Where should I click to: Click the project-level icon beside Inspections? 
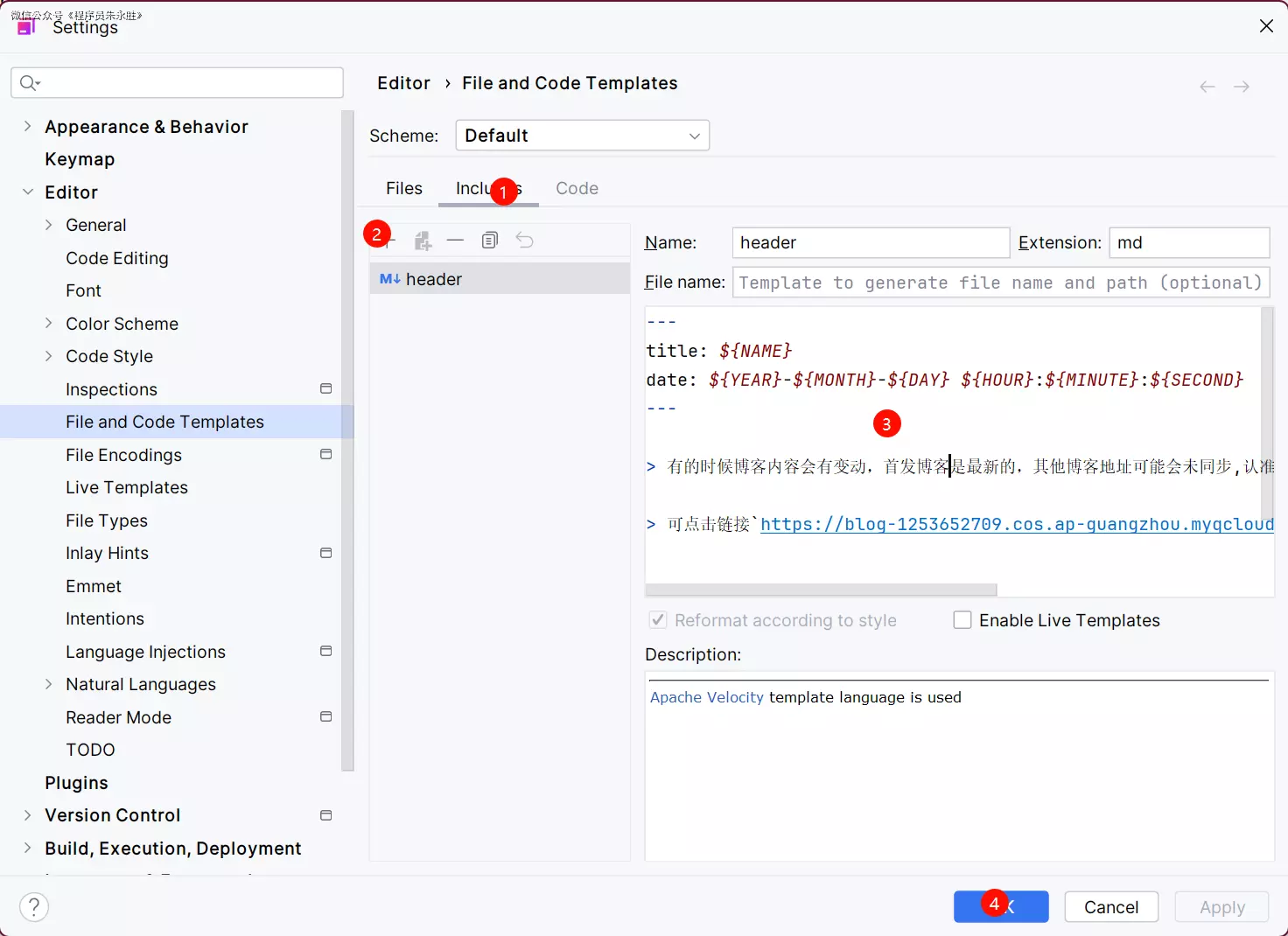tap(326, 388)
